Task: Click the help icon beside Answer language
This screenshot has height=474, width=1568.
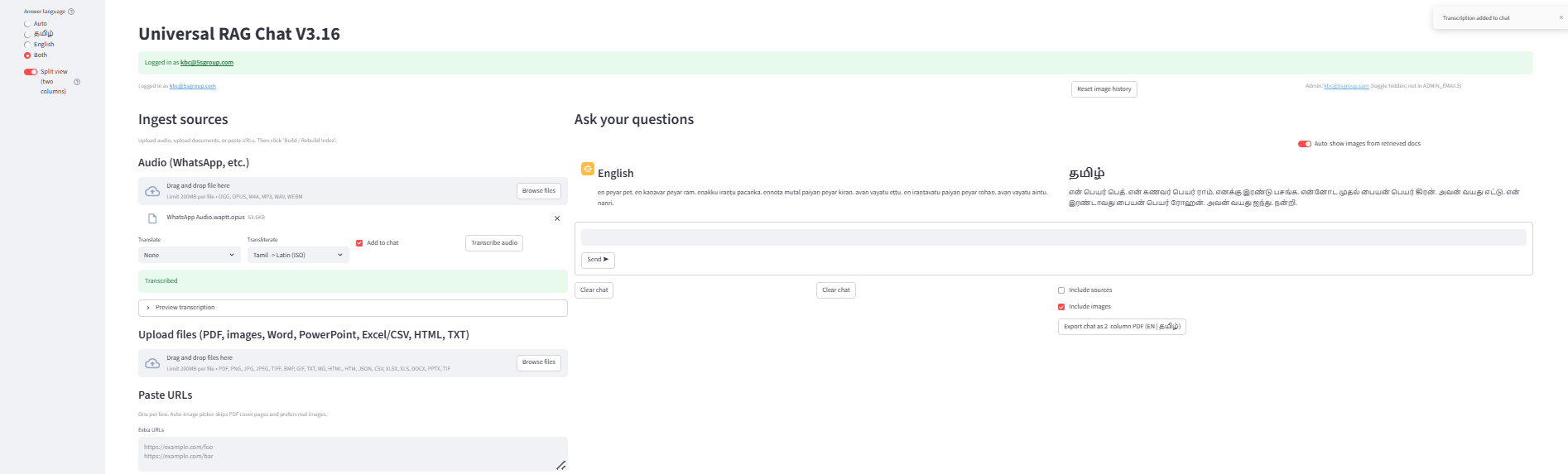Action: 71,12
